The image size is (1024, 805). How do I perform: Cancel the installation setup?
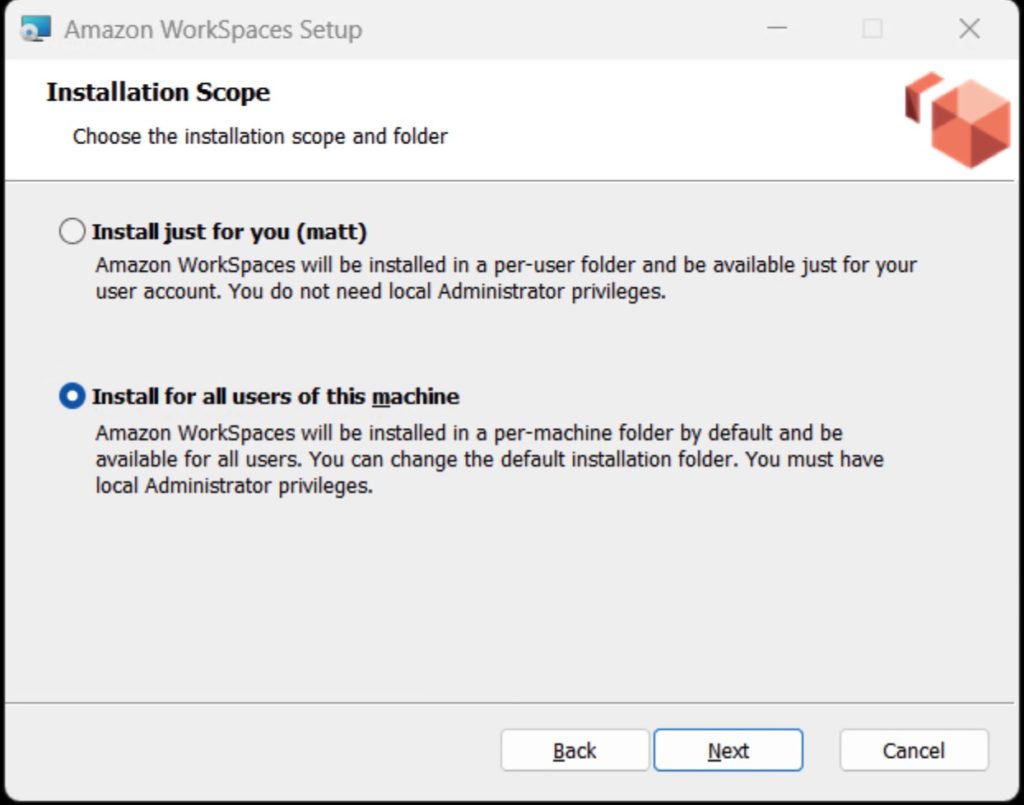(x=913, y=750)
